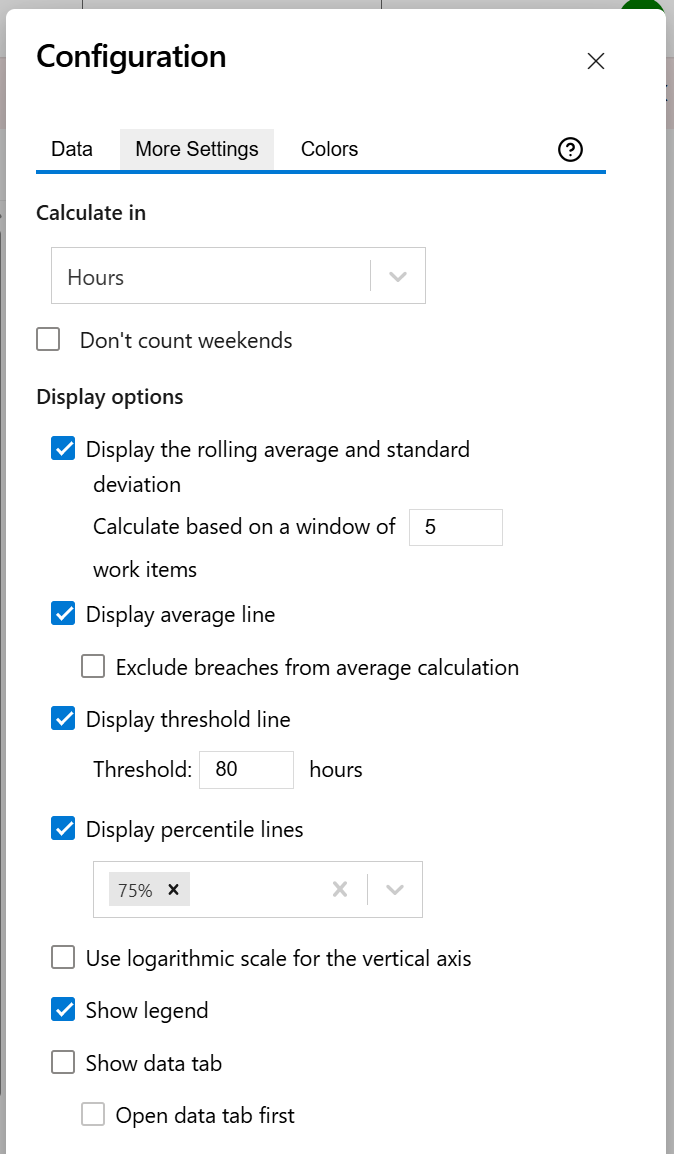674x1154 pixels.
Task: Disable the rolling average and standard deviation
Action: 63,449
